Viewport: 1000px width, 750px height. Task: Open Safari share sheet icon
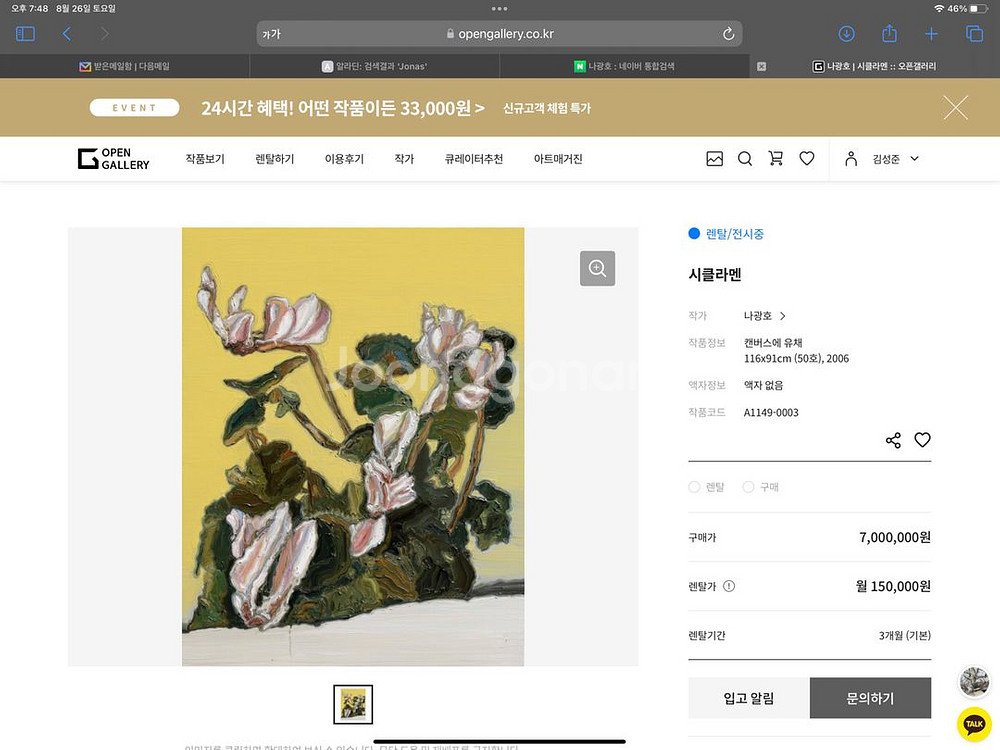pos(889,33)
